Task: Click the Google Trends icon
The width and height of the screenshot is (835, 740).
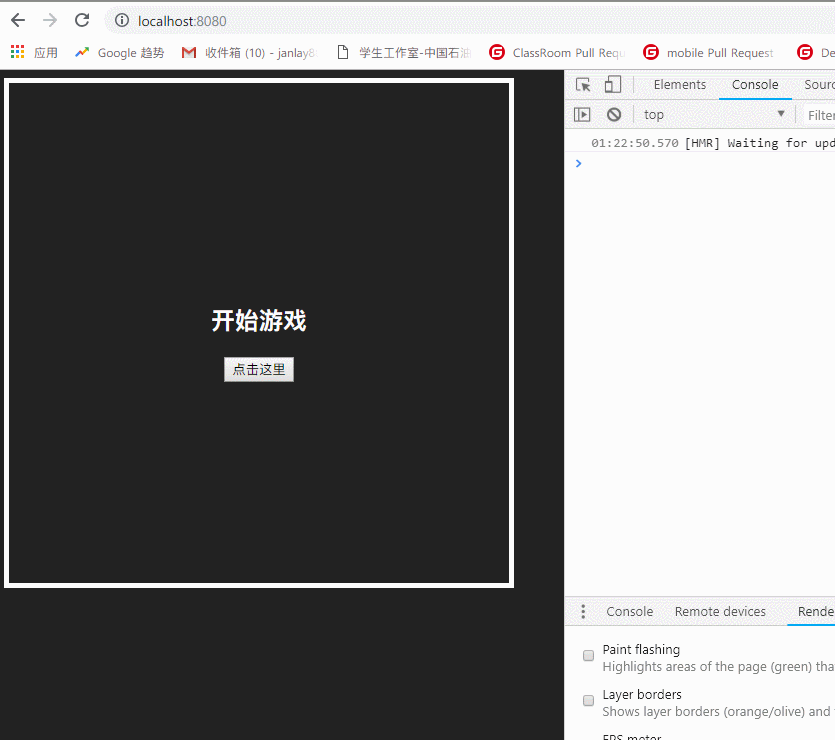Action: [81, 52]
